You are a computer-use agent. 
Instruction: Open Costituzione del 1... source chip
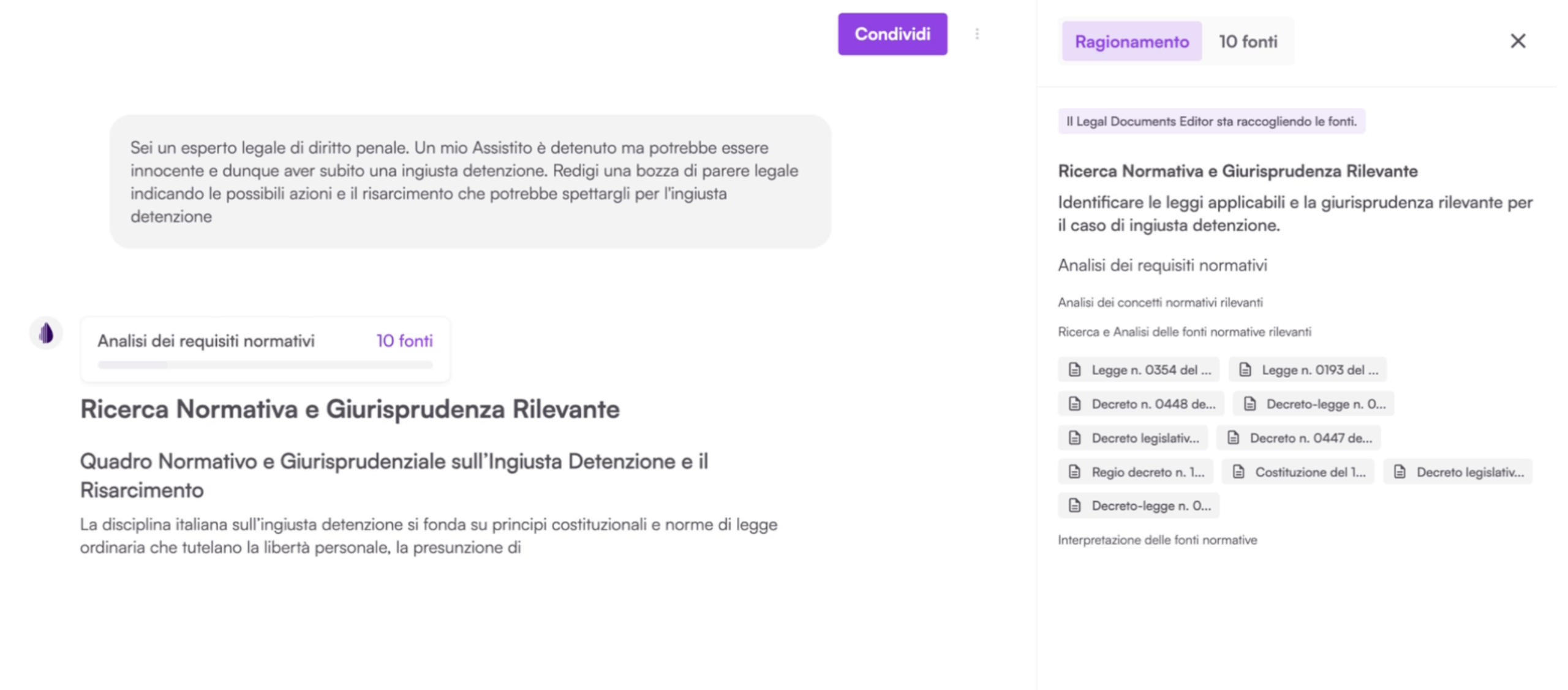click(1297, 472)
